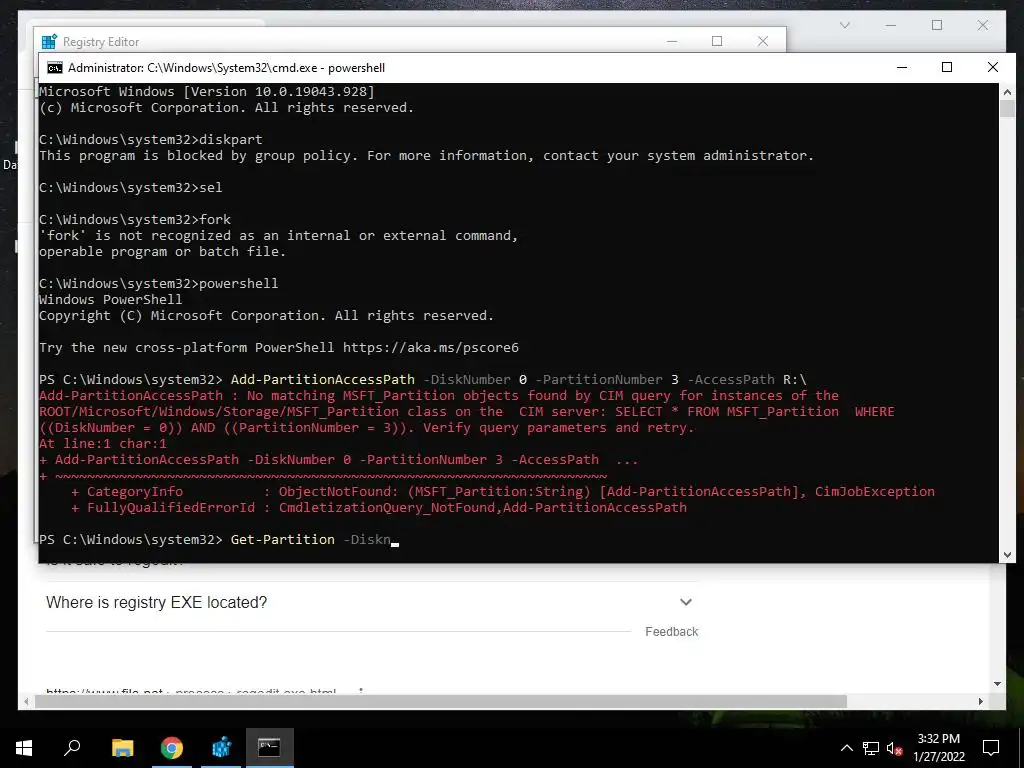
Task: Select Command Prompt taskbar icon
Action: (x=270, y=748)
